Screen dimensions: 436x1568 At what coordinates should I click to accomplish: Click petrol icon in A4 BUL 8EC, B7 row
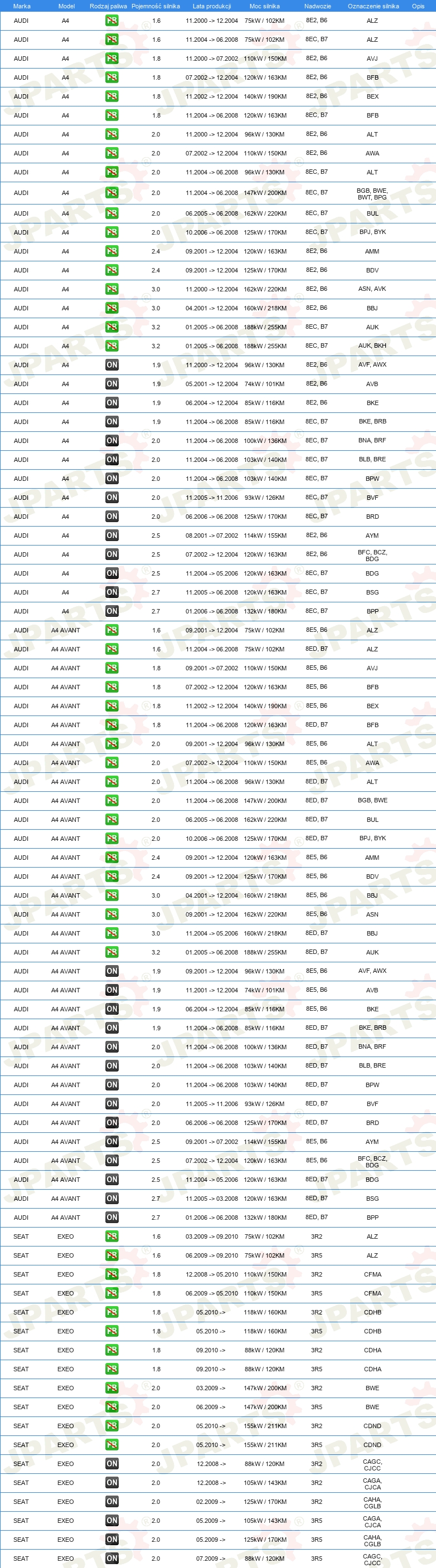[112, 213]
